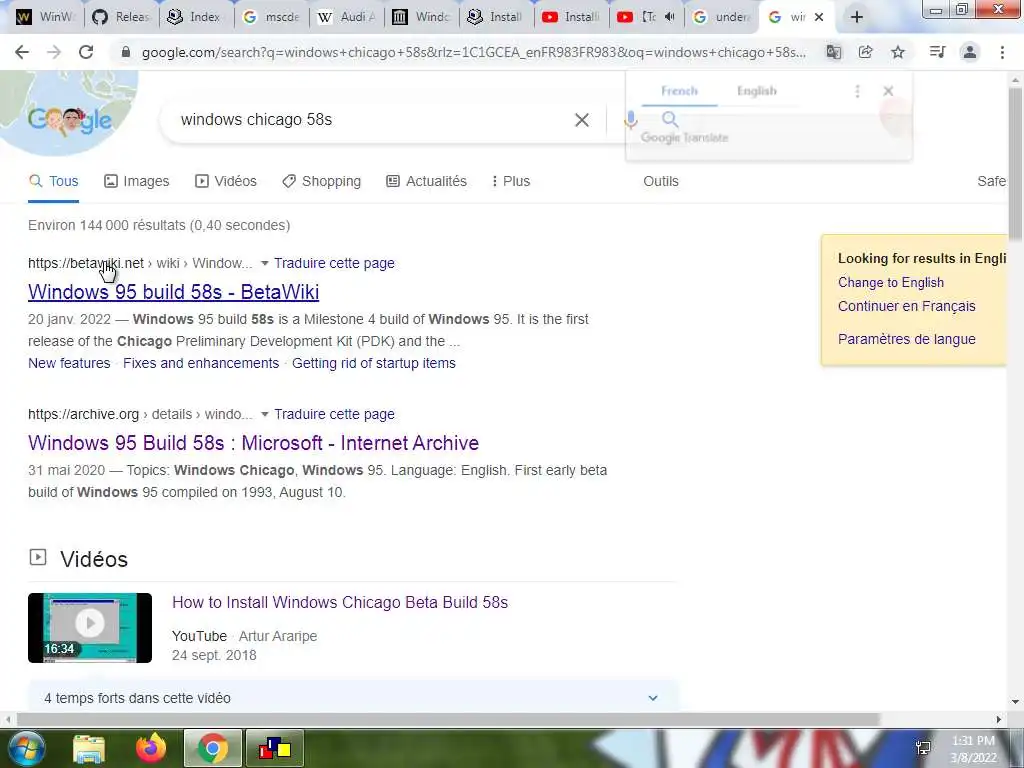
Task: Open Paramètres de langue
Action: tap(906, 339)
